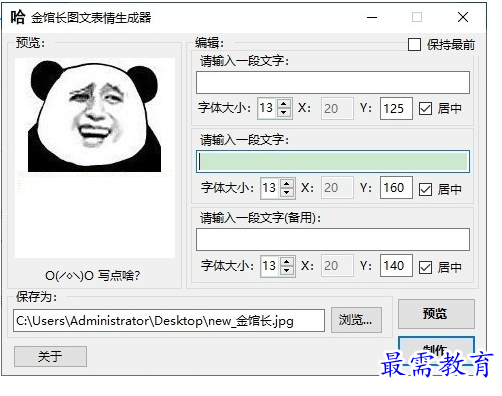502x396 pixels.
Task: Click the 保存为: label
Action: (x=36, y=297)
